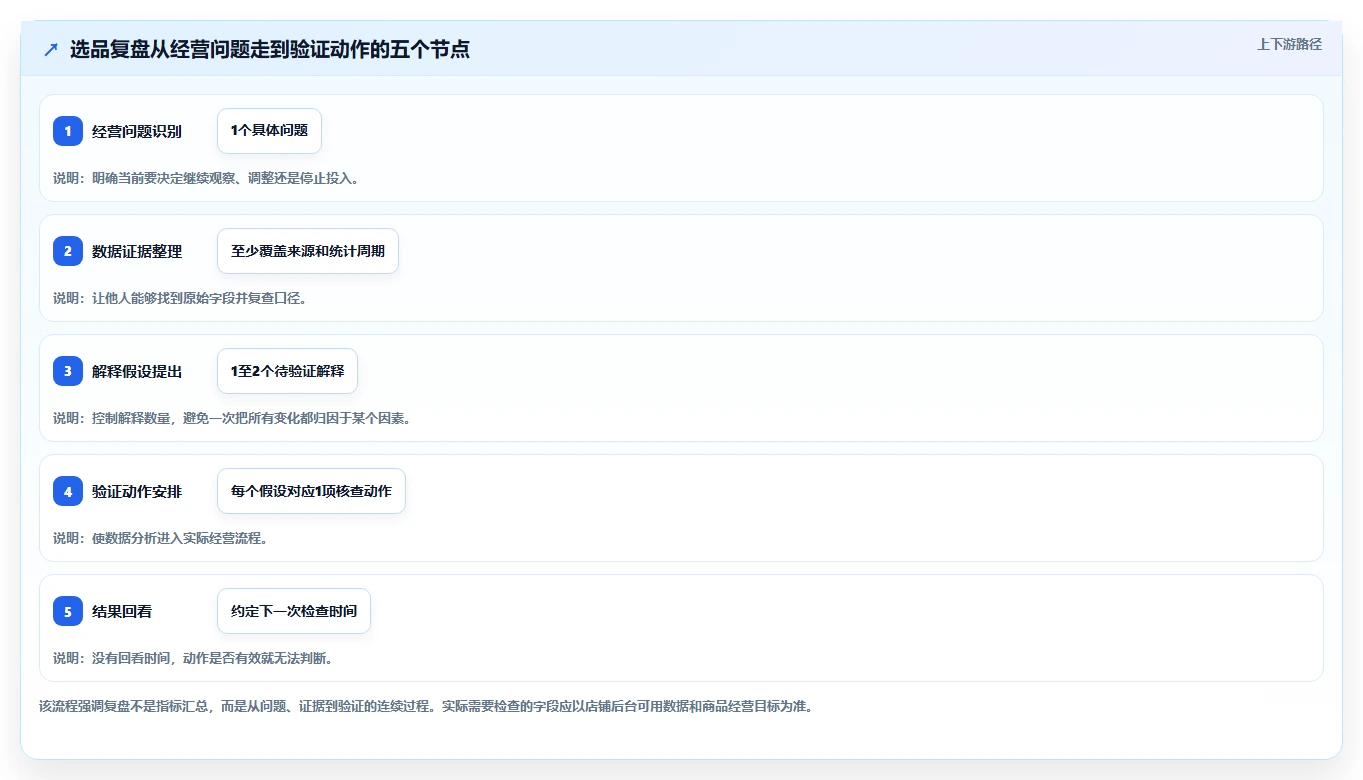Click the step title 经营问题识别
This screenshot has height=780, width=1363.
(137, 132)
